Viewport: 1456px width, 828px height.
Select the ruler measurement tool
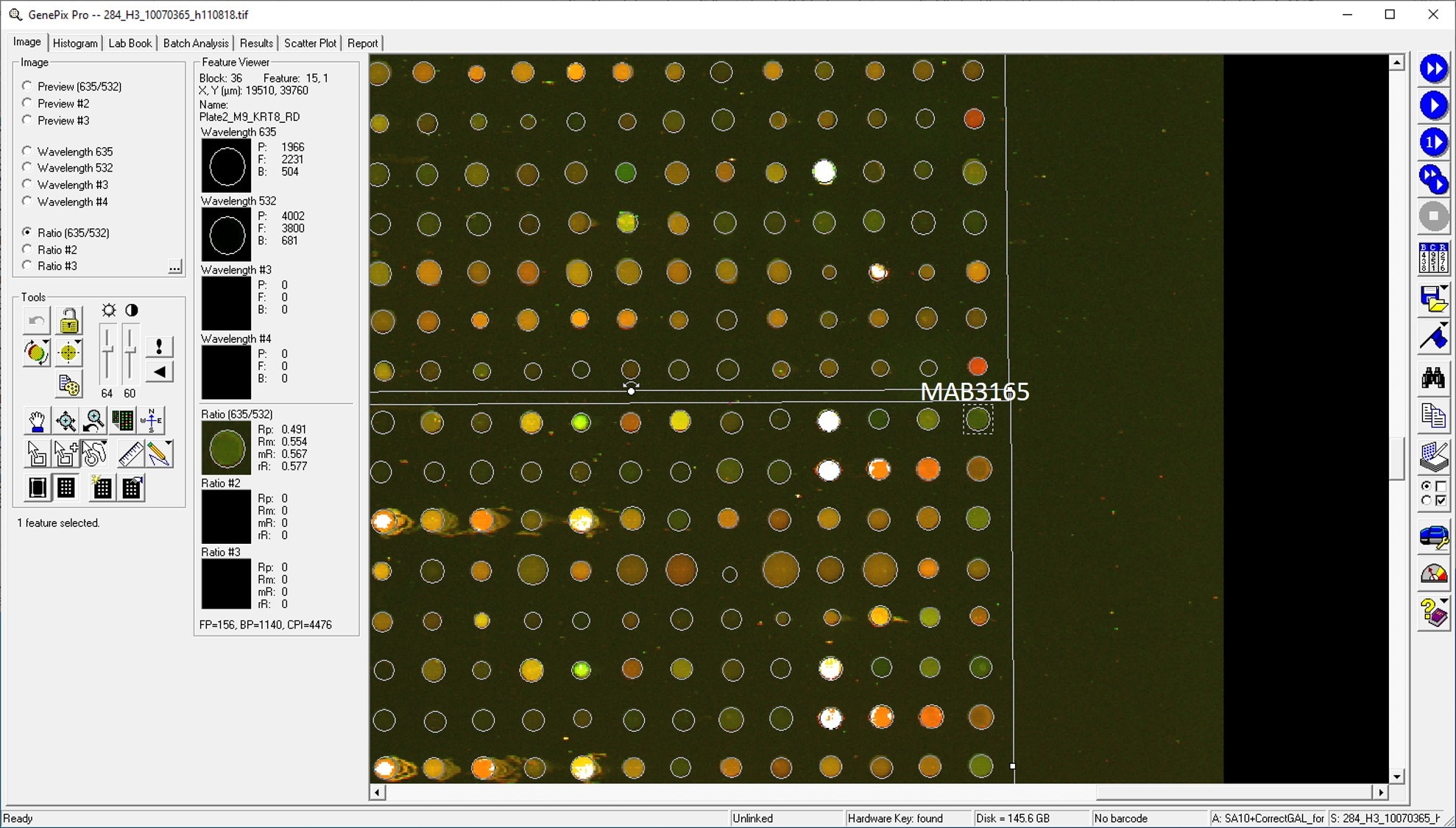(130, 454)
